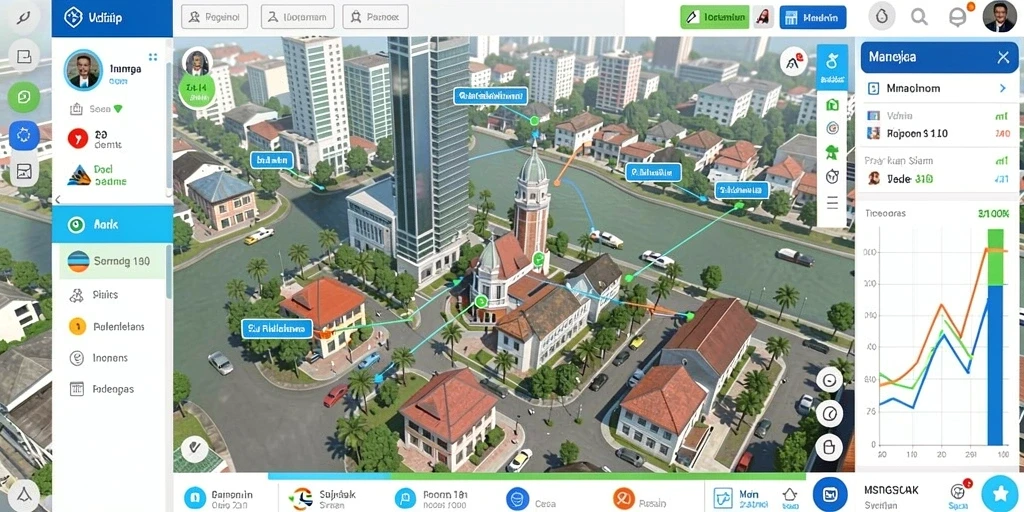1024x512 pixels.
Task: Open the four-dot grid icon beside Inmga
Action: point(153,57)
